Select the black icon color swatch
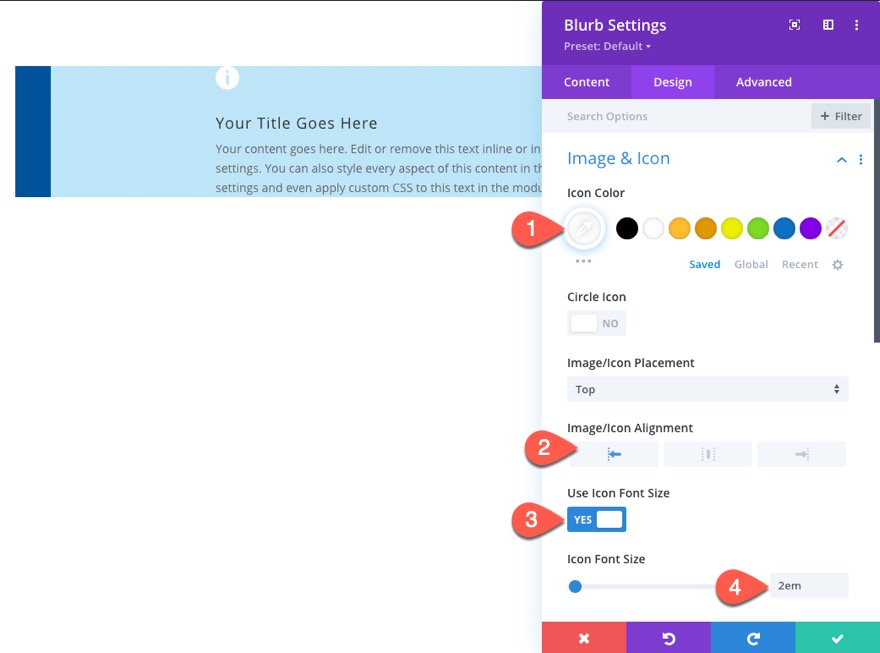 point(627,228)
